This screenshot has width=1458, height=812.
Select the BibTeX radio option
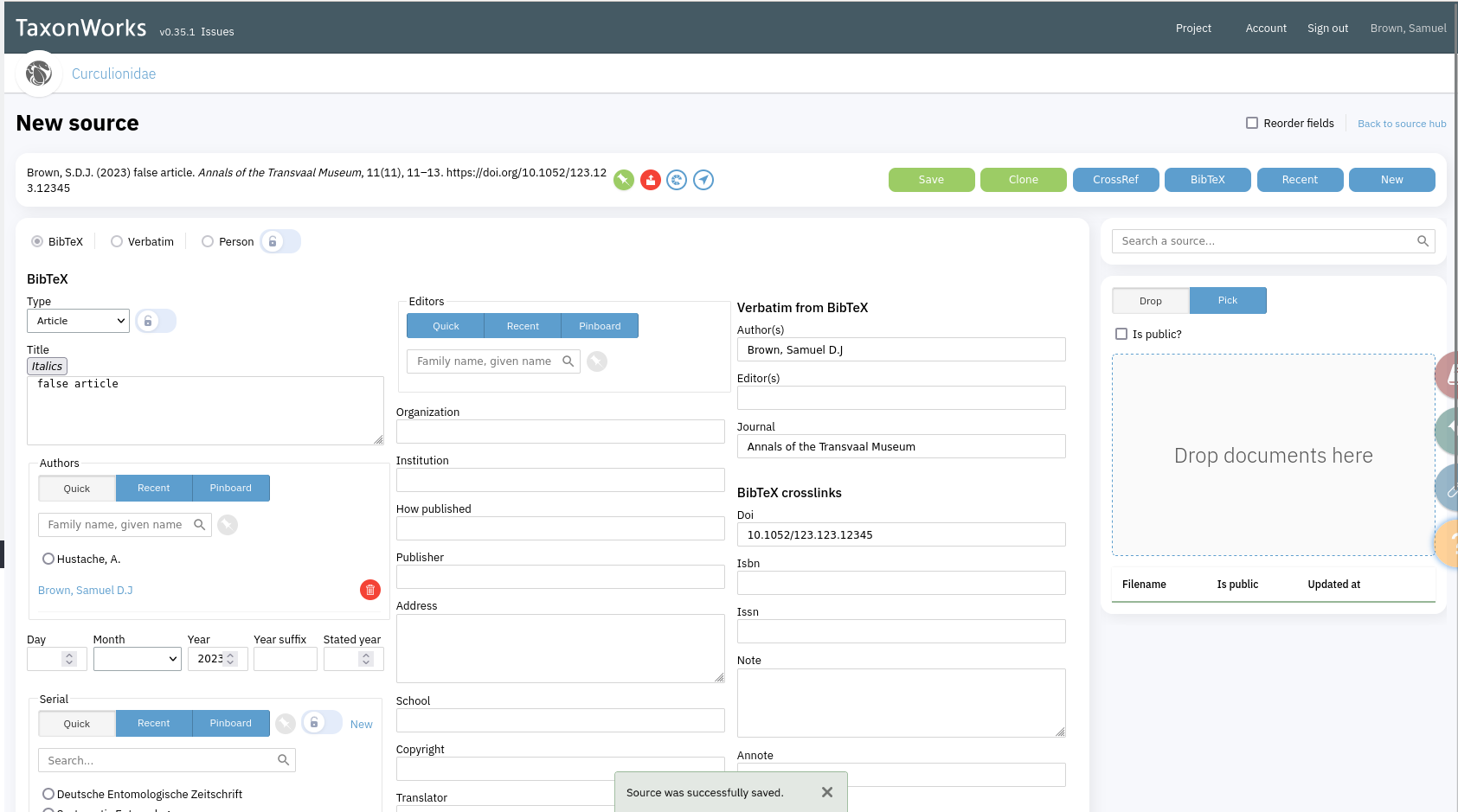click(x=37, y=241)
